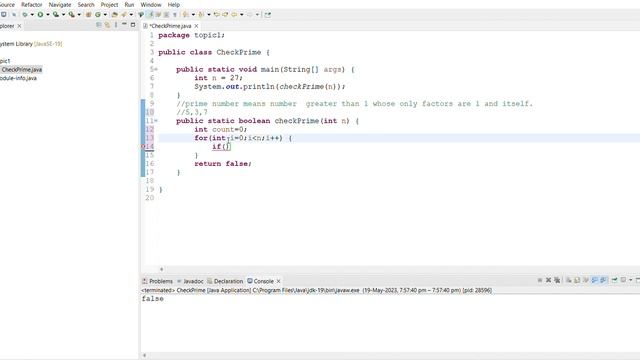This screenshot has width=640, height=360.
Task: Click the error marker on line 14
Action: click(x=143, y=147)
